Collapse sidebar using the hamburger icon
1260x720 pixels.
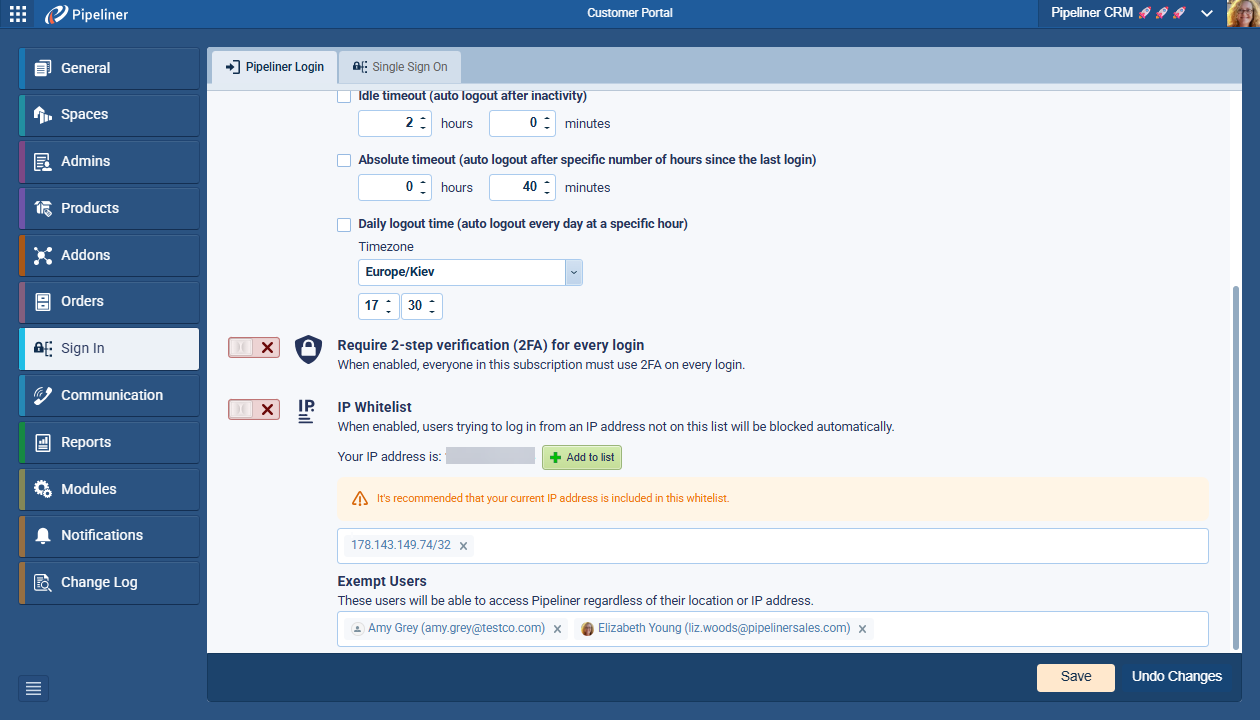click(33, 688)
